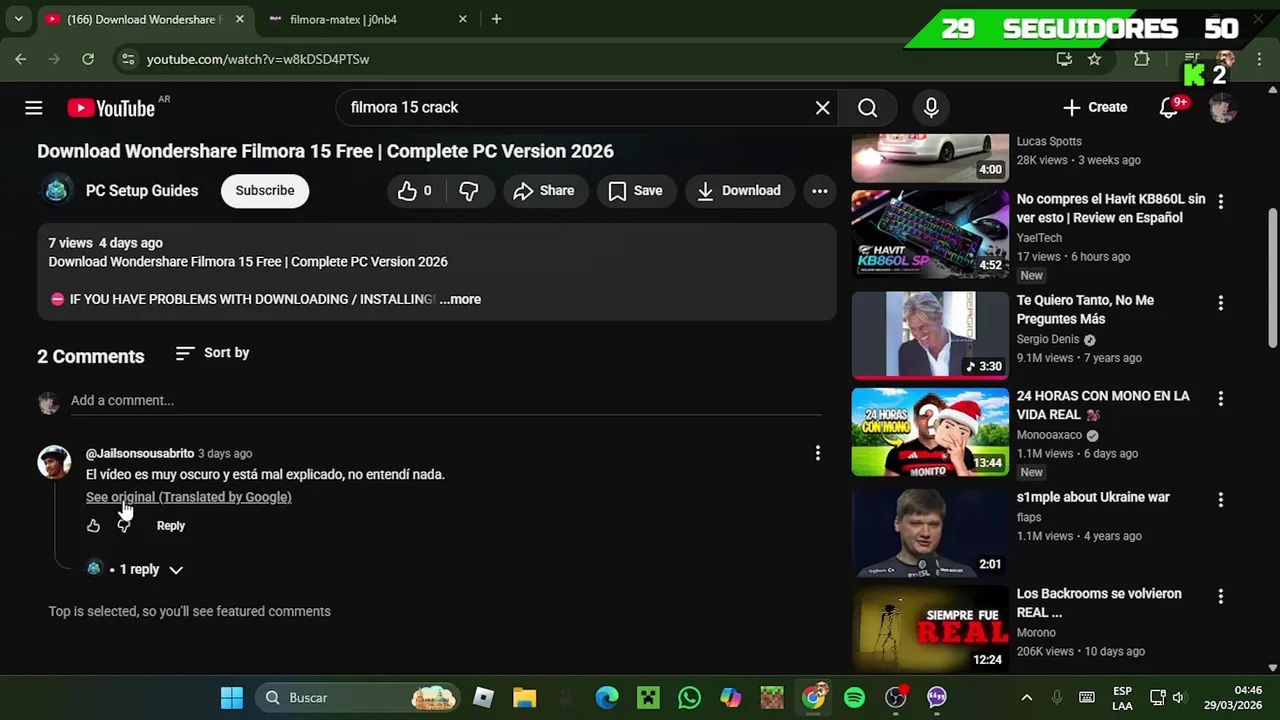Open the taskbar volume control
Screen dimensions: 1280x720
click(1178, 697)
